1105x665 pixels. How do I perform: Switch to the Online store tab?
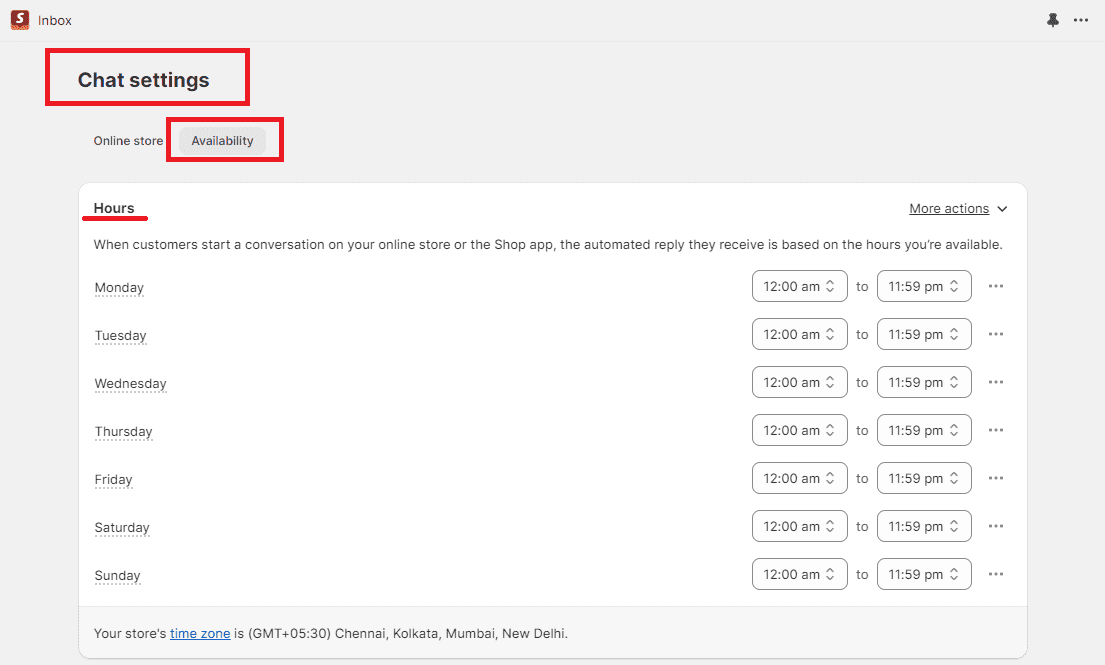point(127,140)
